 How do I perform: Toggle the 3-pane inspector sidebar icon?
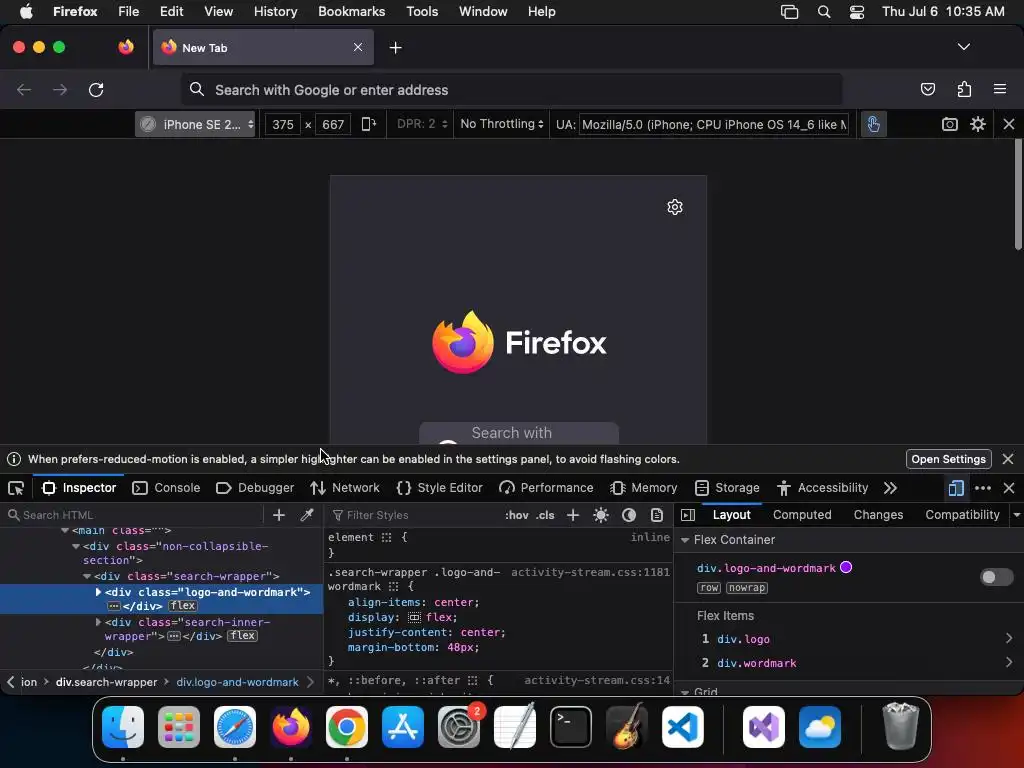point(688,515)
